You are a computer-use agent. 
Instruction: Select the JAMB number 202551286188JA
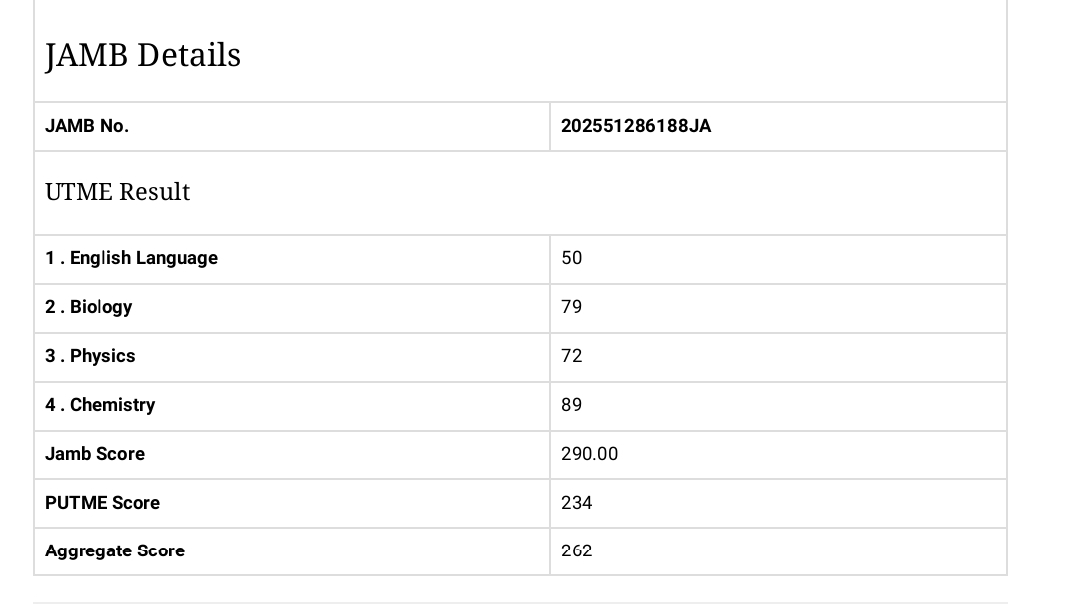click(x=636, y=126)
